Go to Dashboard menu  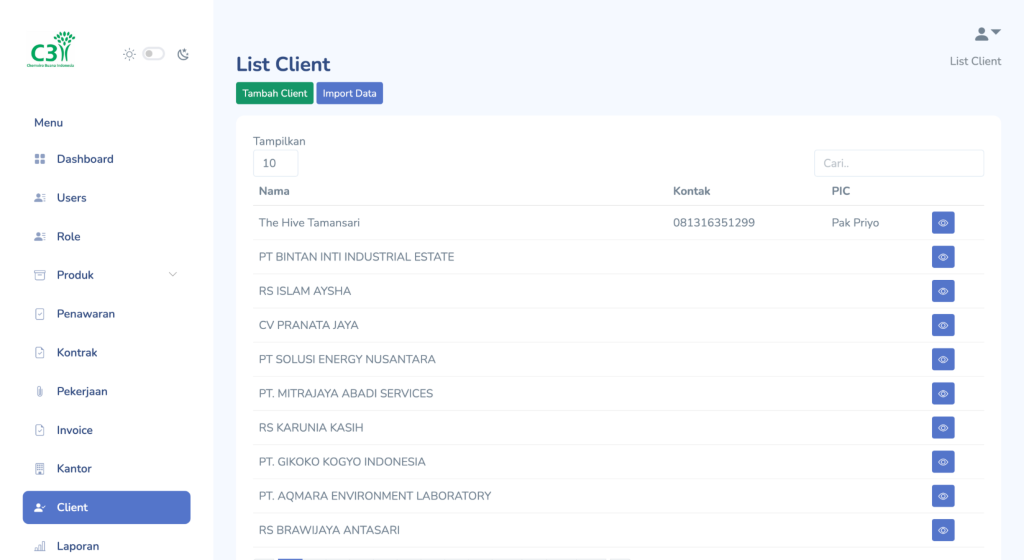point(84,159)
